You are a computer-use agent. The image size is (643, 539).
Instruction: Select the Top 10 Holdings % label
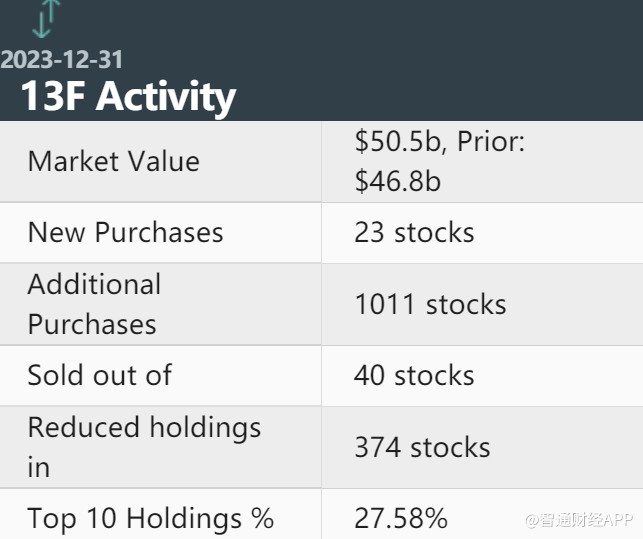pyautogui.click(x=150, y=518)
